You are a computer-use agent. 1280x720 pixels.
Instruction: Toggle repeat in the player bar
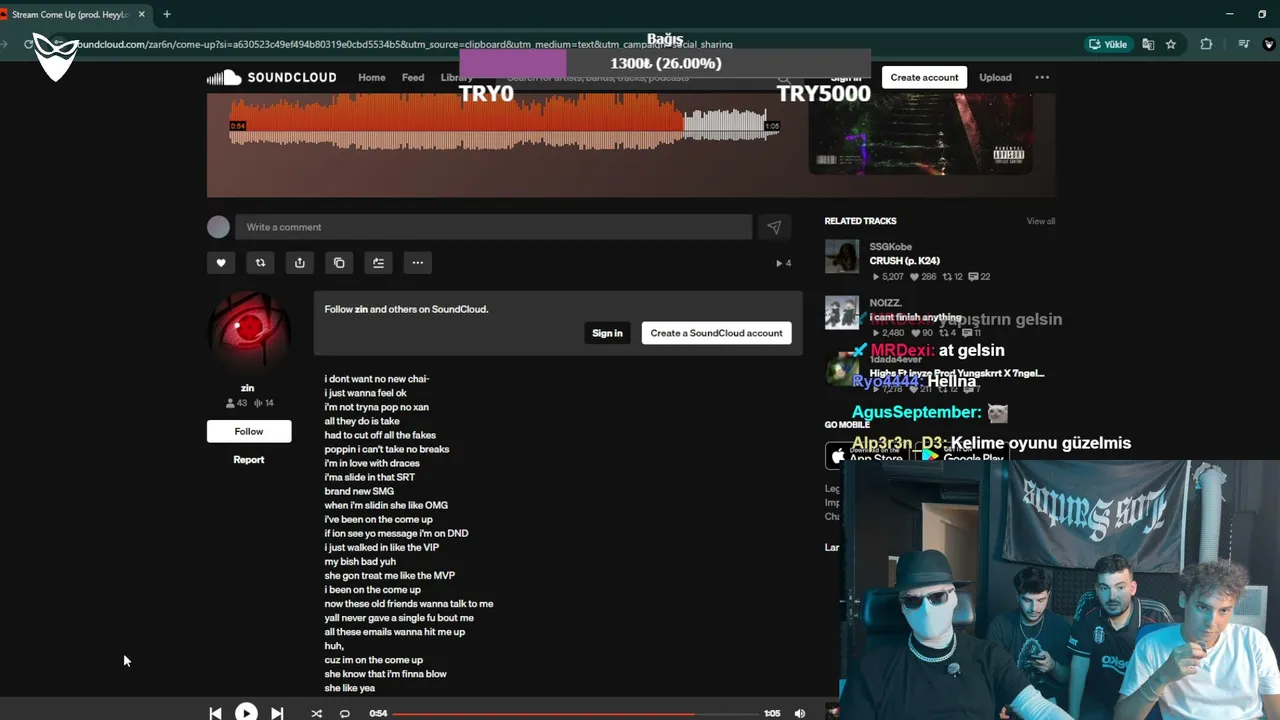click(x=345, y=713)
